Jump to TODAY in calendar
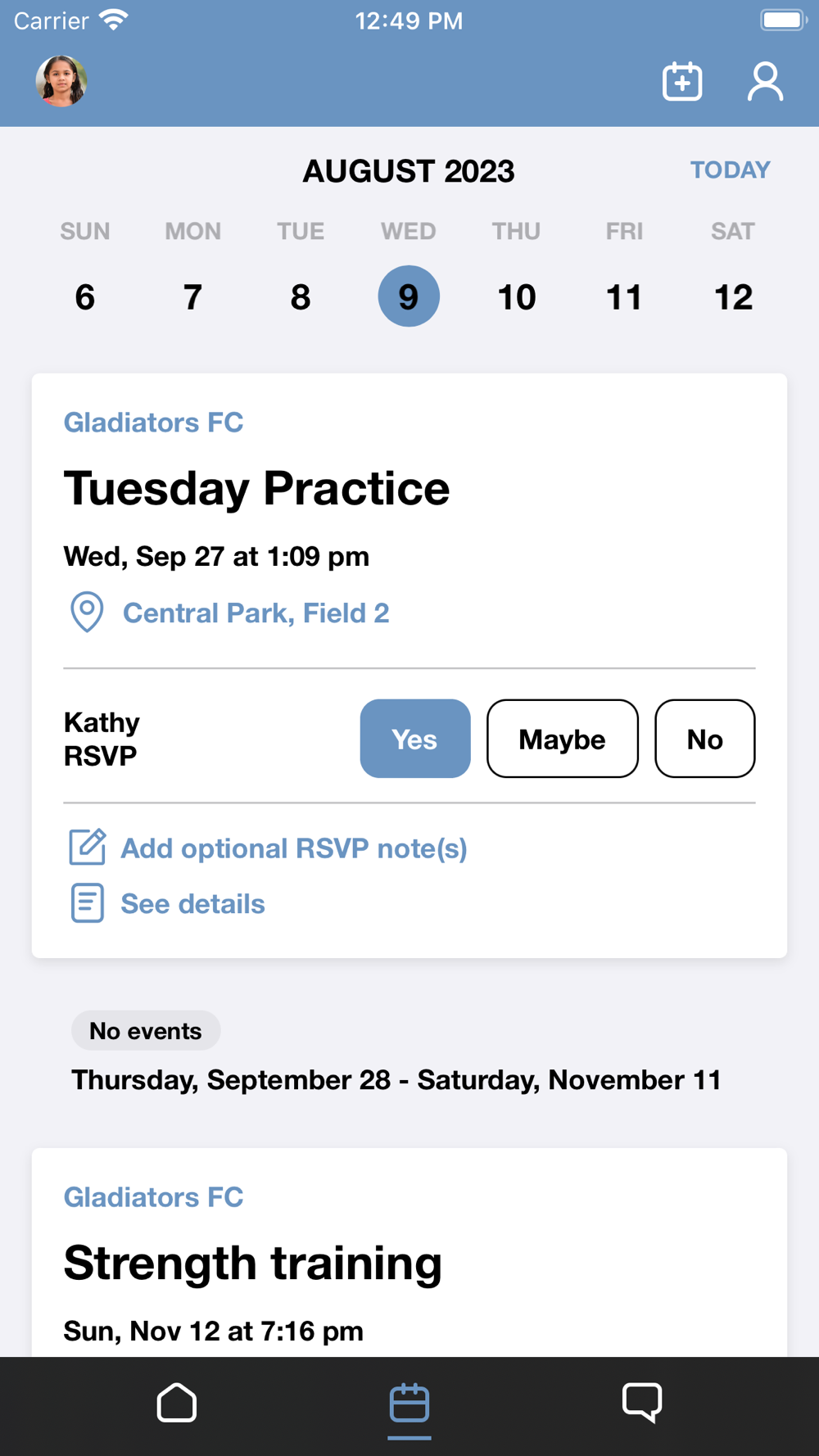 pyautogui.click(x=730, y=170)
